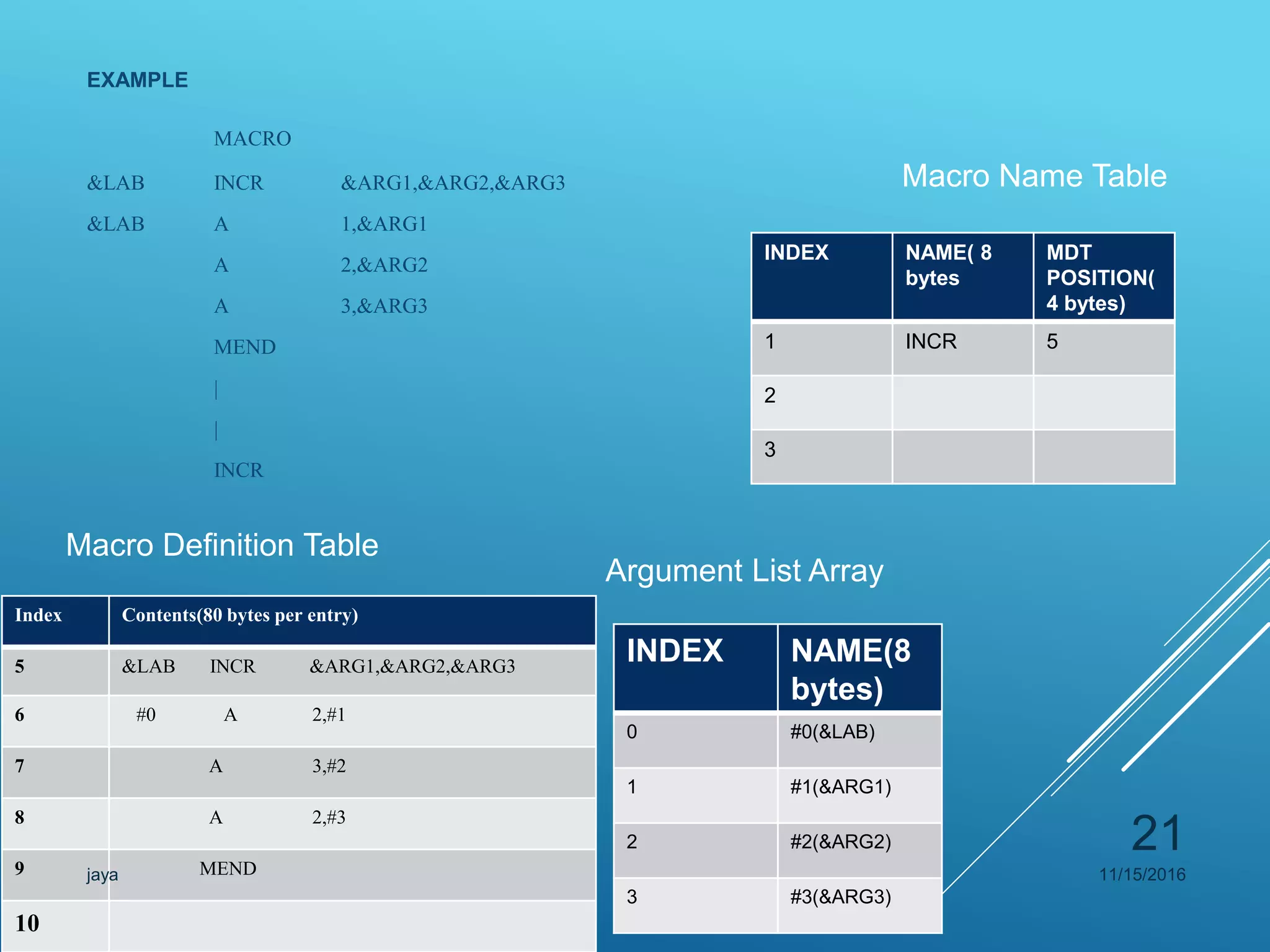Select index 3 row in Macro Name Table
This screenshot has width=1270, height=952.
click(x=962, y=457)
